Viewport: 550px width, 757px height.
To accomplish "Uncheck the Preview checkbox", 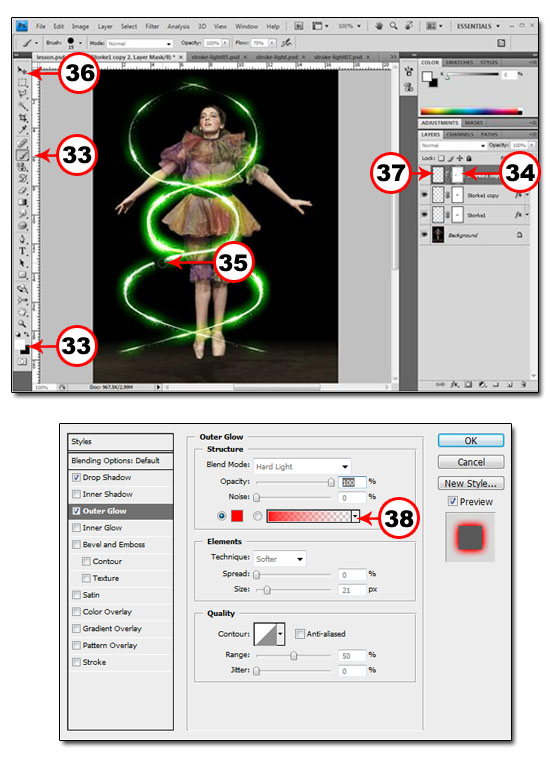I will click(452, 501).
